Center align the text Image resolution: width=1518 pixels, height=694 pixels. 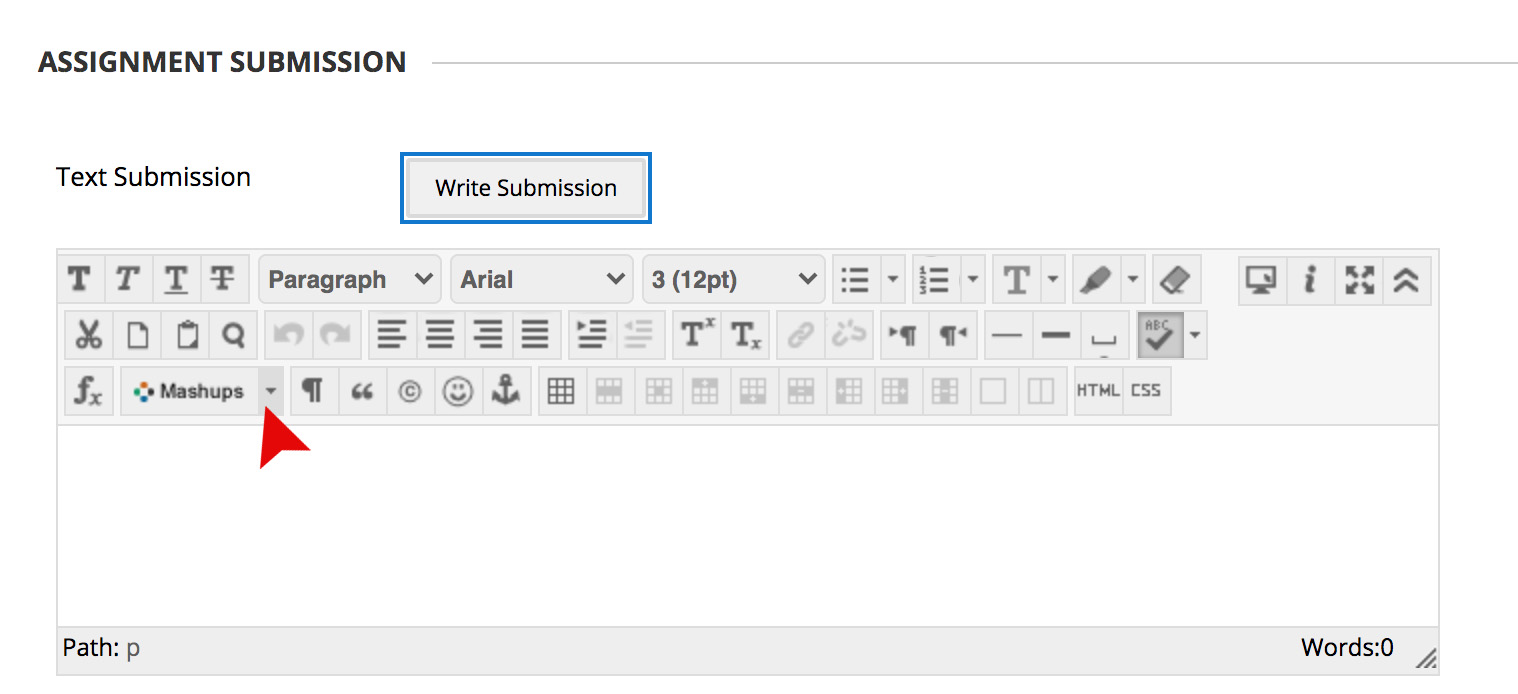[x=440, y=335]
